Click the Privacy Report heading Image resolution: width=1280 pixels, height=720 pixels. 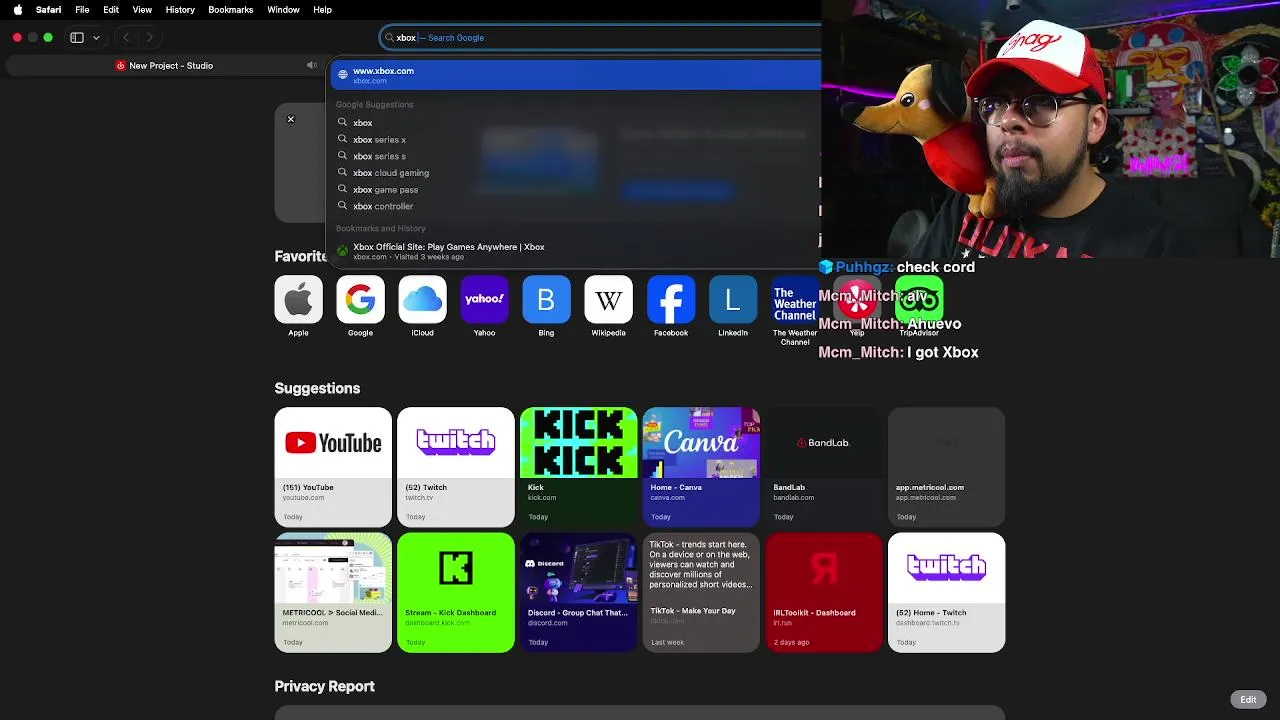coord(324,686)
